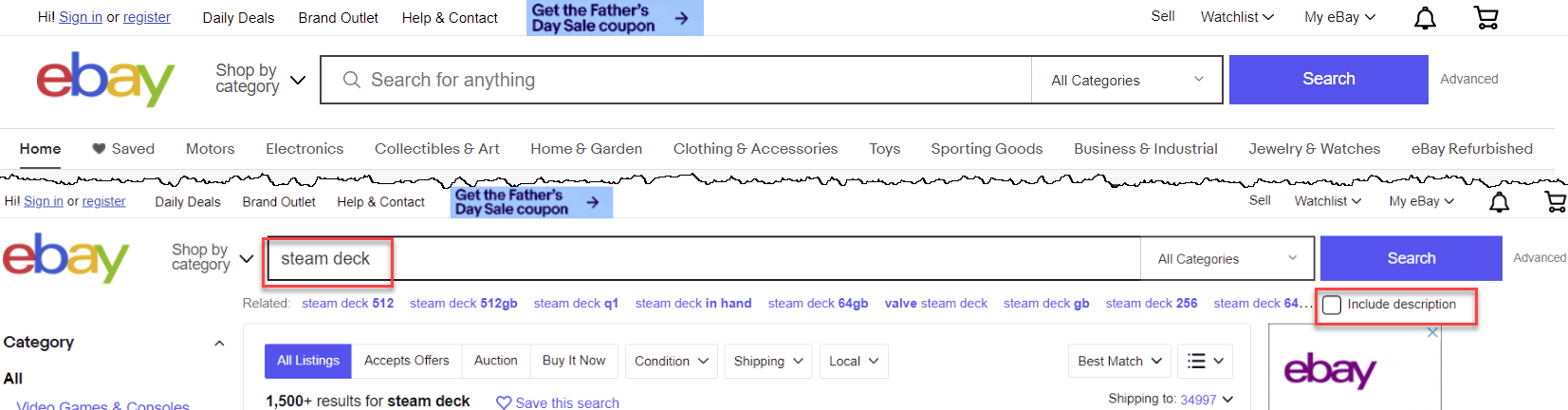Open the listing view options icon
1568x410 pixels.
click(1206, 361)
